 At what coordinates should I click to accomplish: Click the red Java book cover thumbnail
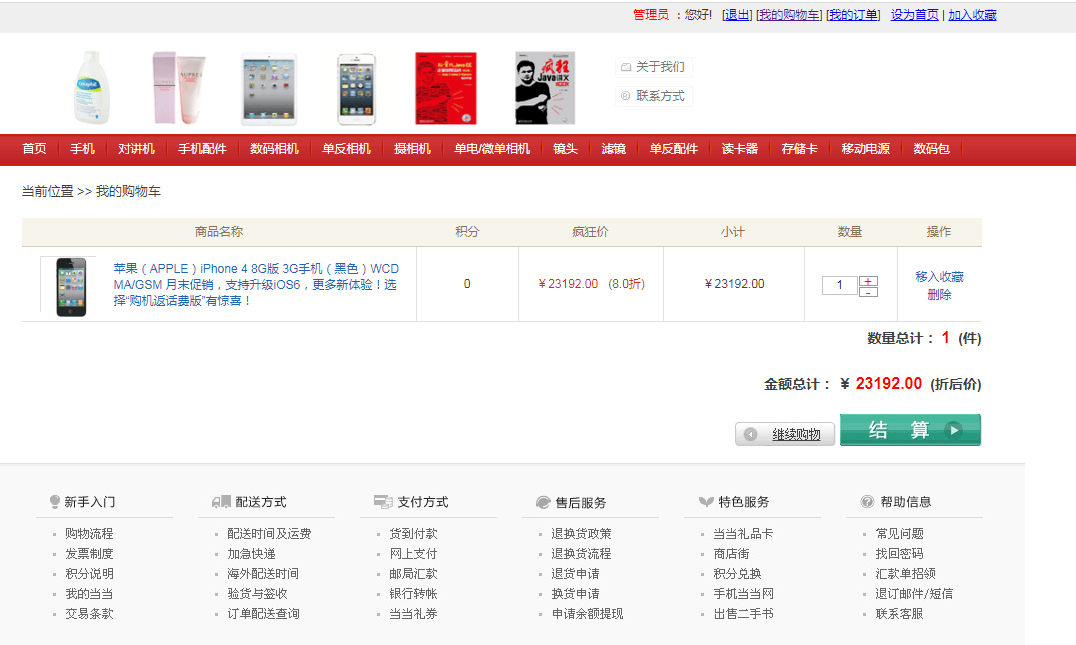(x=445, y=88)
